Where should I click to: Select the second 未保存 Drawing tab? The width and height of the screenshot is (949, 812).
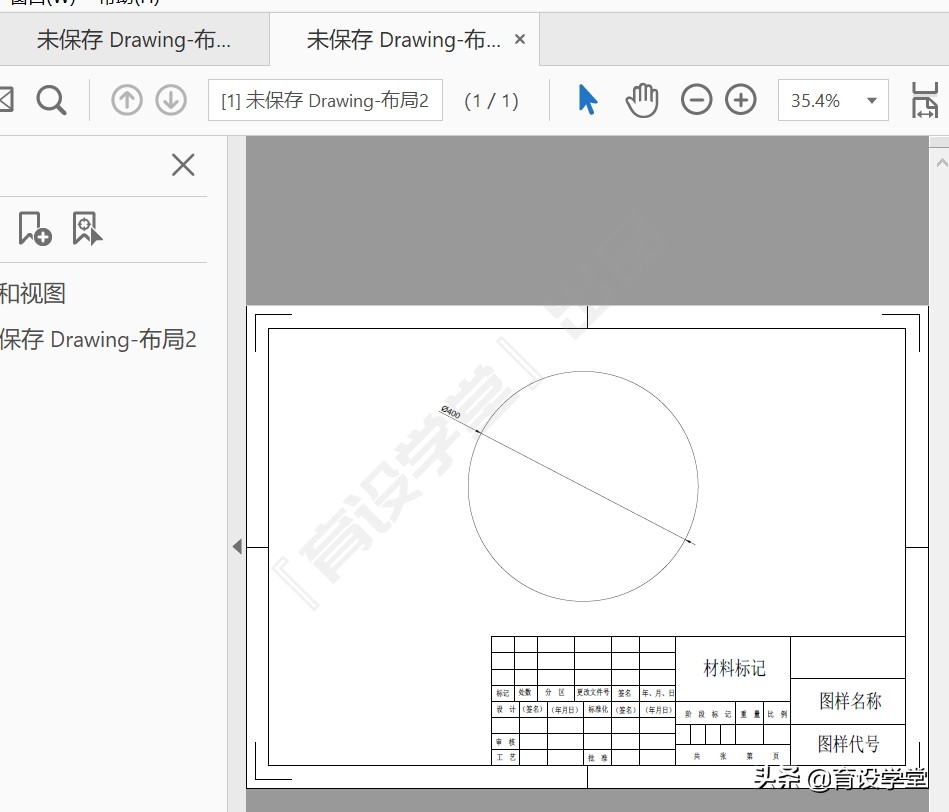[x=403, y=40]
